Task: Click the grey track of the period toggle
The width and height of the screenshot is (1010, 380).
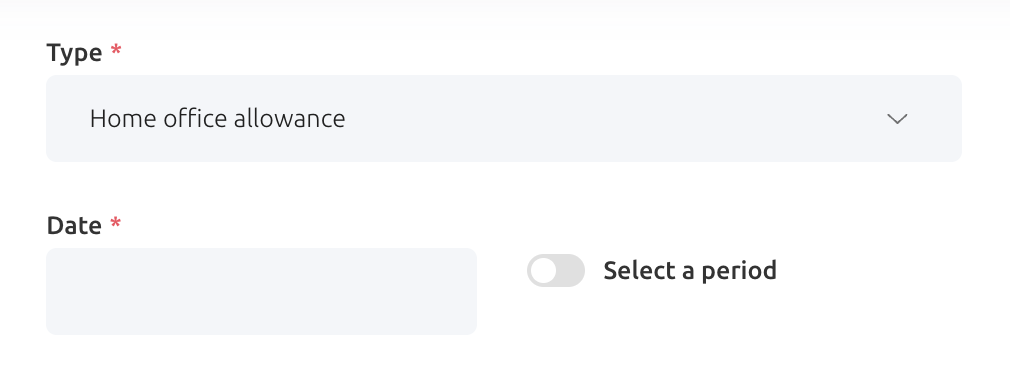Action: point(571,271)
